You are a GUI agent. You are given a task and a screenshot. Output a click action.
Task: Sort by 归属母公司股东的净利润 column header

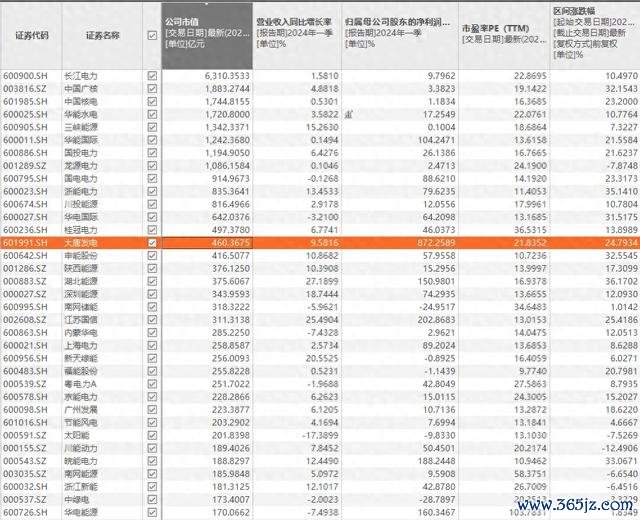click(400, 36)
